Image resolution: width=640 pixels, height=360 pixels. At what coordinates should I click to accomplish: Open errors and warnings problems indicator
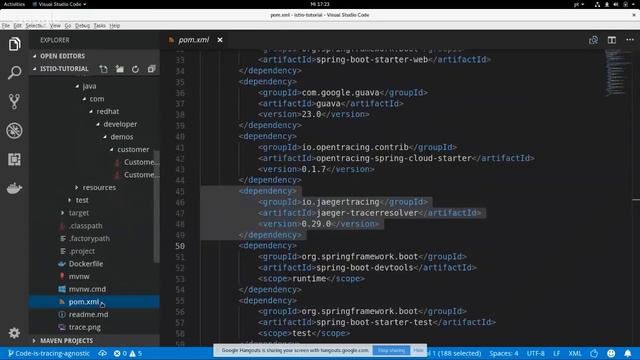(x=128, y=353)
